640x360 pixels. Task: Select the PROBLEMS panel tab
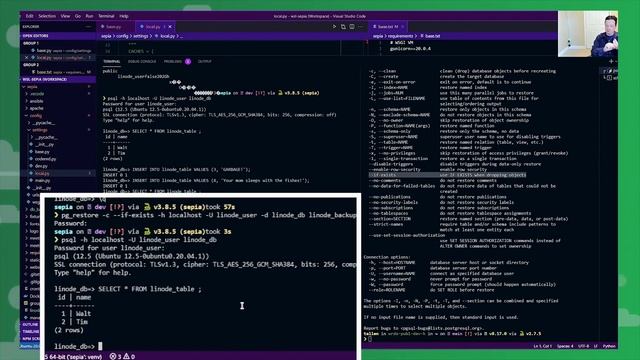(x=173, y=62)
